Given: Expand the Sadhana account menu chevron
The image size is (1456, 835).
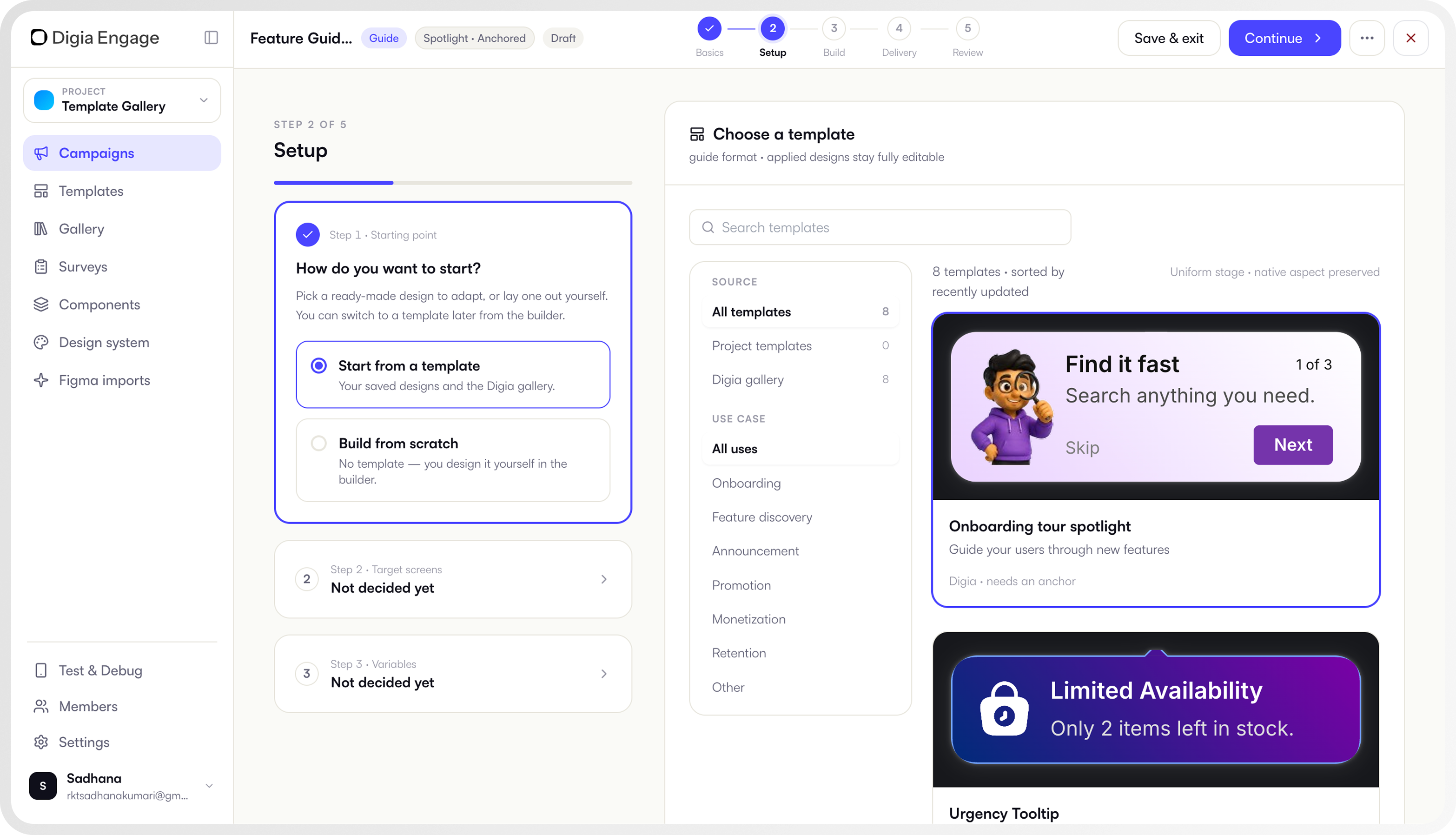Looking at the screenshot, I should click(x=209, y=786).
